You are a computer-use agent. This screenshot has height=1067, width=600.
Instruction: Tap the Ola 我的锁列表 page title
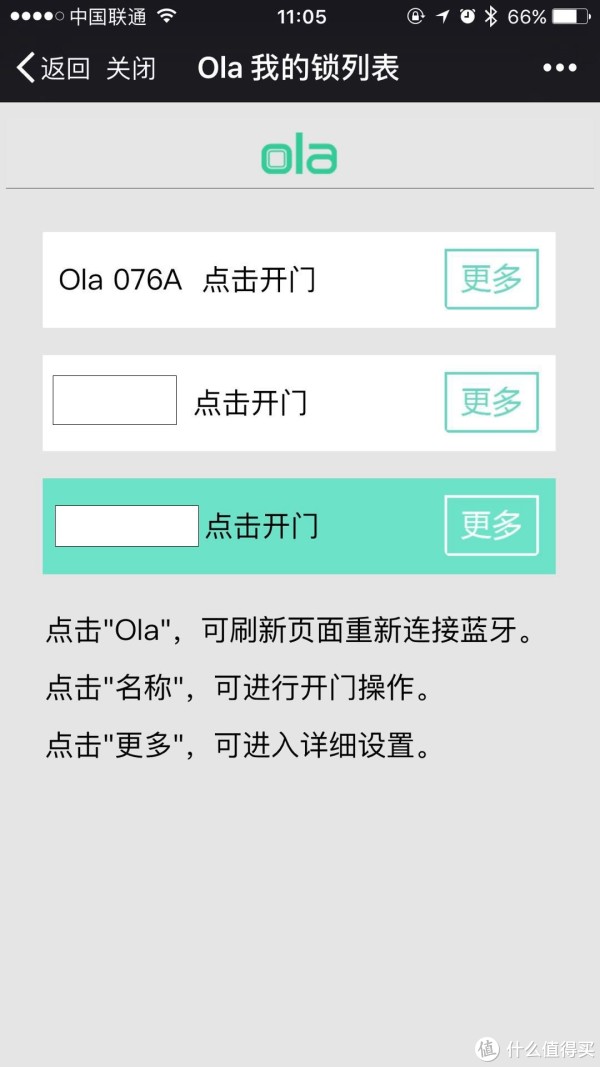tap(298, 69)
